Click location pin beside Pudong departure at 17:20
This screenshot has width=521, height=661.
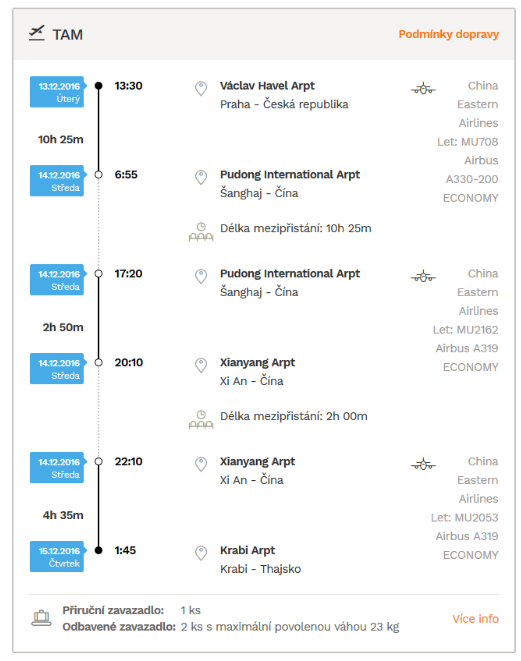pyautogui.click(x=201, y=277)
